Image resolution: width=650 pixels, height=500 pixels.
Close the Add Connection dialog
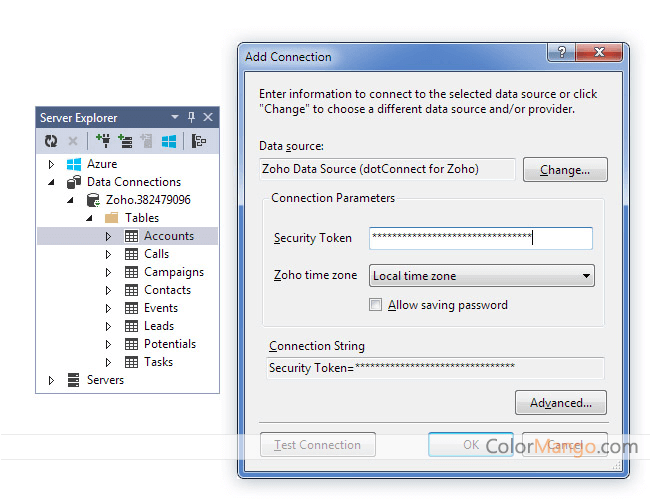(599, 52)
